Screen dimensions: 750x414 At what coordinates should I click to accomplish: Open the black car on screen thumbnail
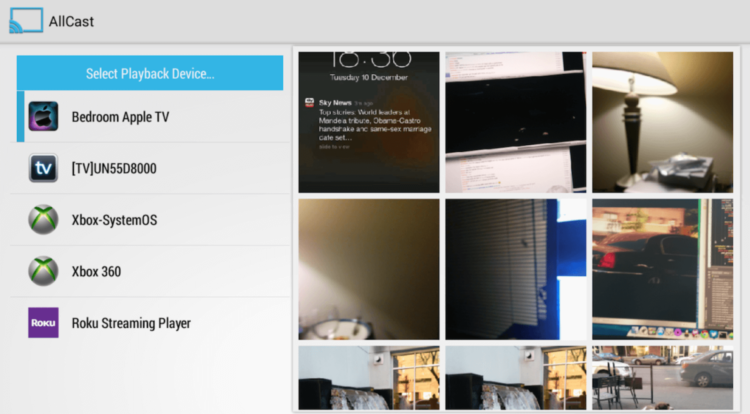(662, 269)
